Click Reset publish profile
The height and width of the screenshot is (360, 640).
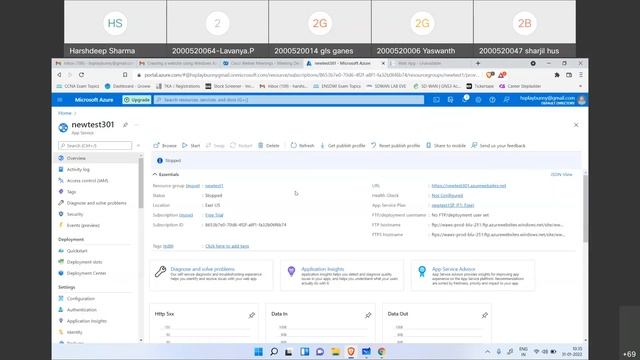pos(396,146)
